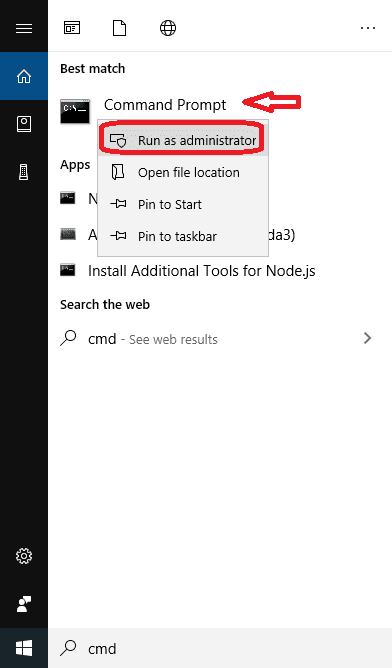Screen dimensions: 392x668
Task: Select Pin to taskbar
Action: 183,236
